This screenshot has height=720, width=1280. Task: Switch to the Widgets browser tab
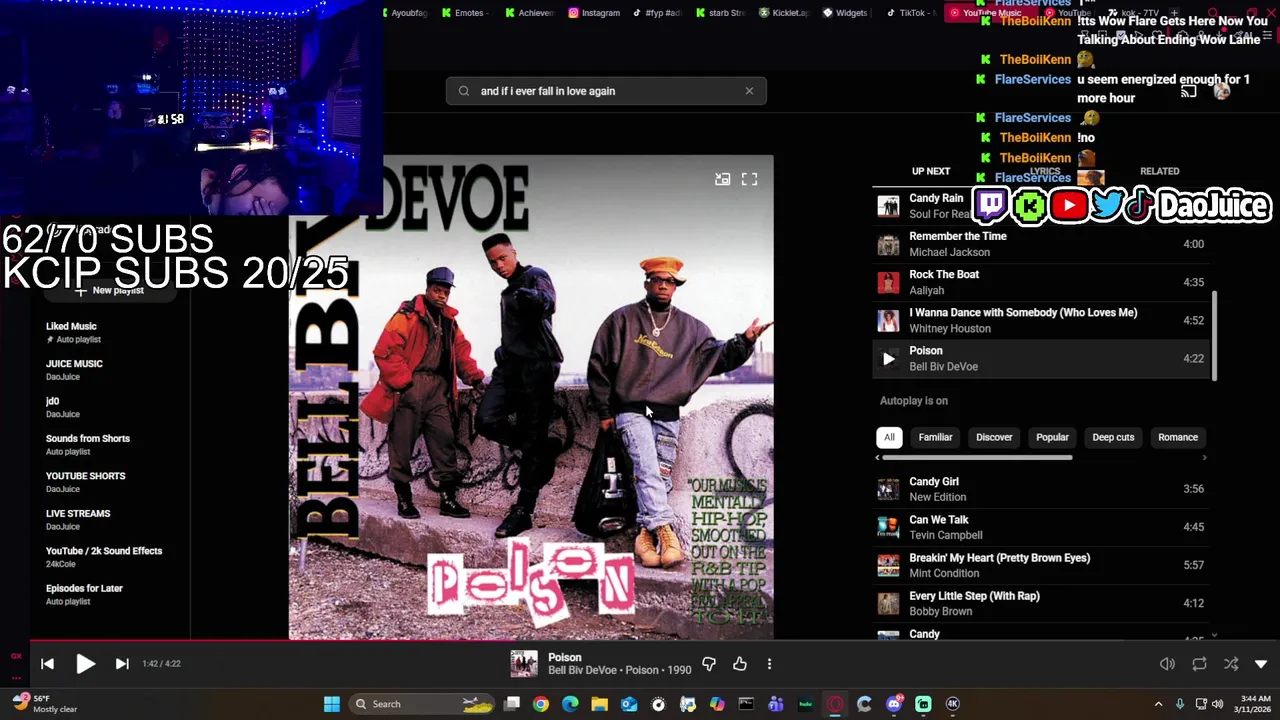click(845, 13)
